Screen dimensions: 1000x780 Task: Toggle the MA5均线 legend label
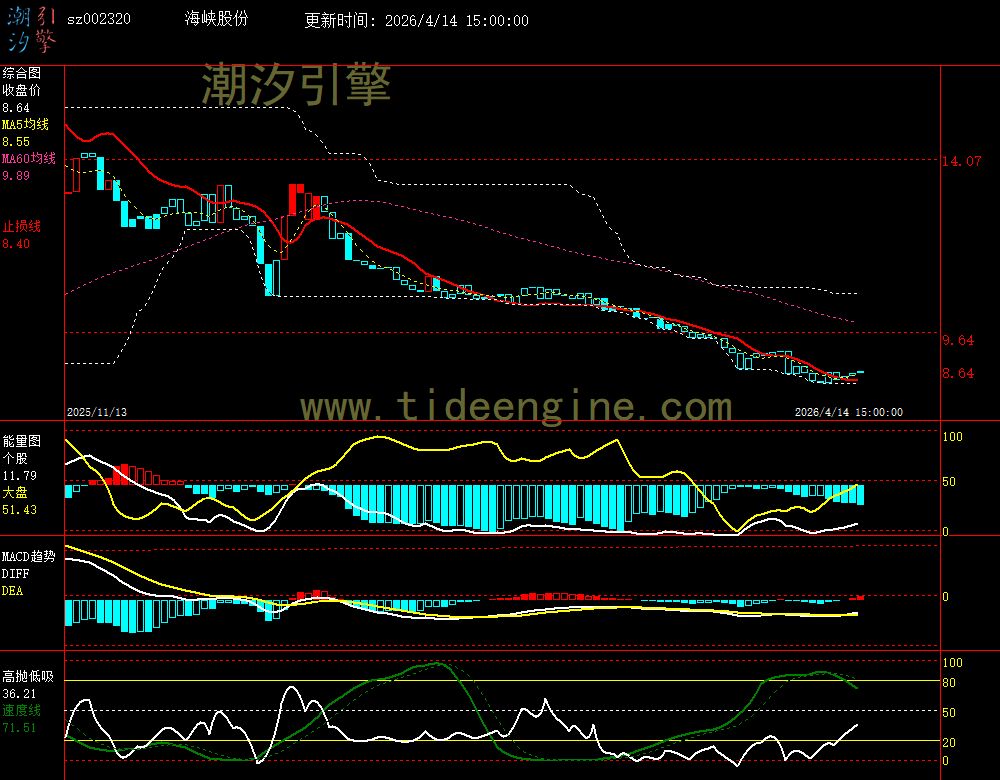23,125
